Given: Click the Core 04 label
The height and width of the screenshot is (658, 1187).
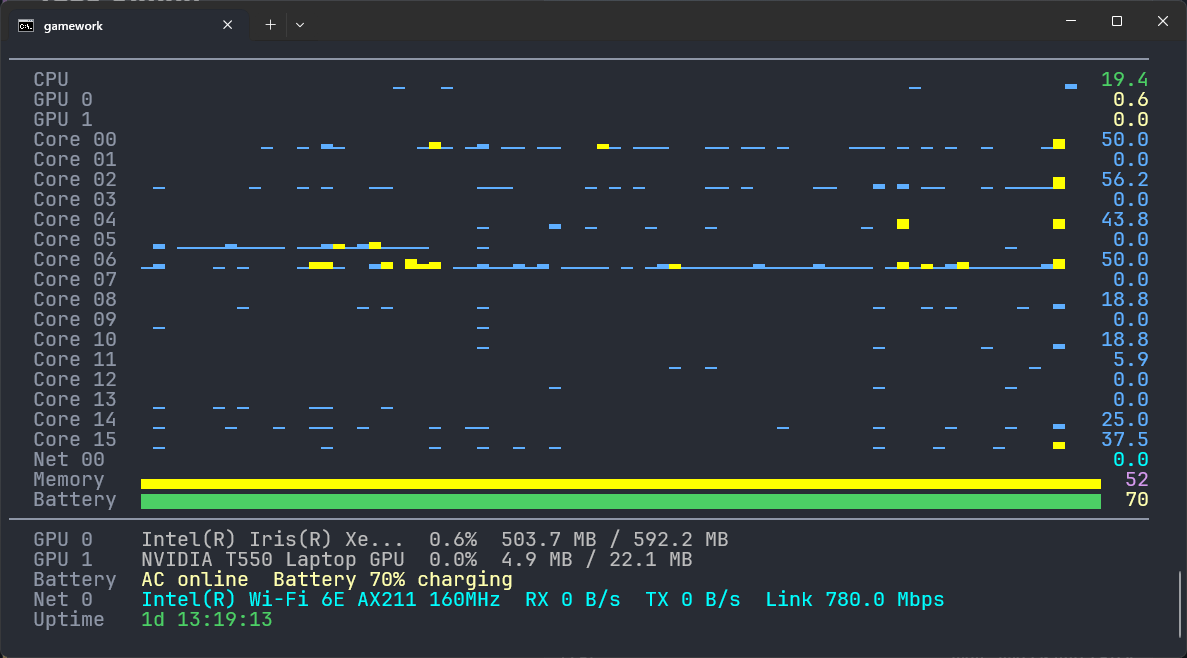Looking at the screenshot, I should [x=75, y=220].
